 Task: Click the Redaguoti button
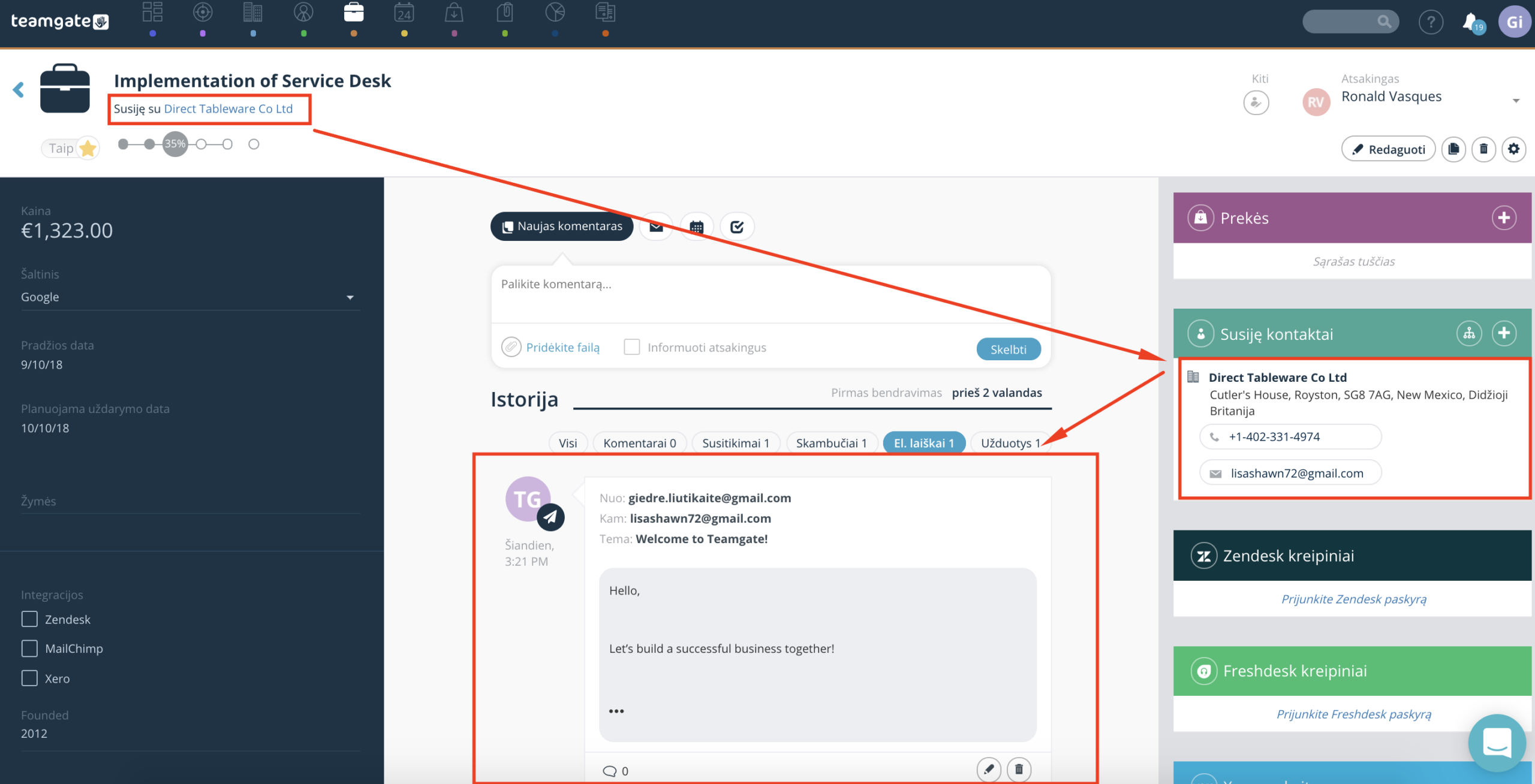tap(1388, 149)
